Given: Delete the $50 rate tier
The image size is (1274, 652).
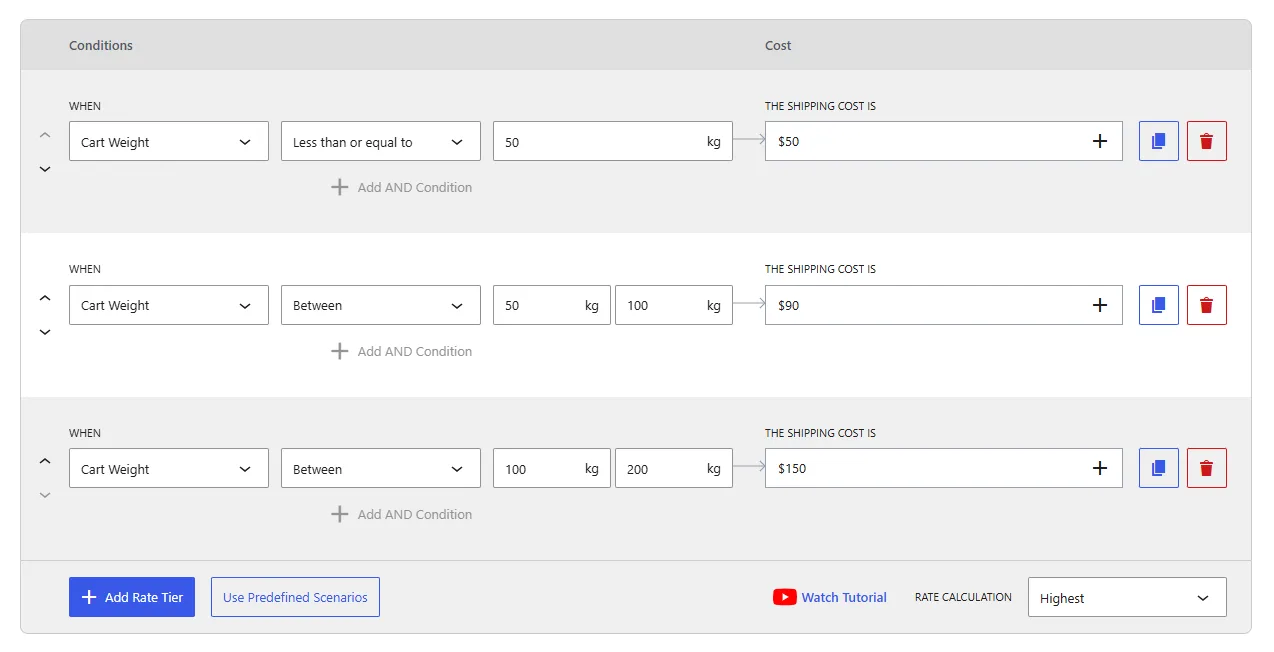Looking at the screenshot, I should [1206, 141].
